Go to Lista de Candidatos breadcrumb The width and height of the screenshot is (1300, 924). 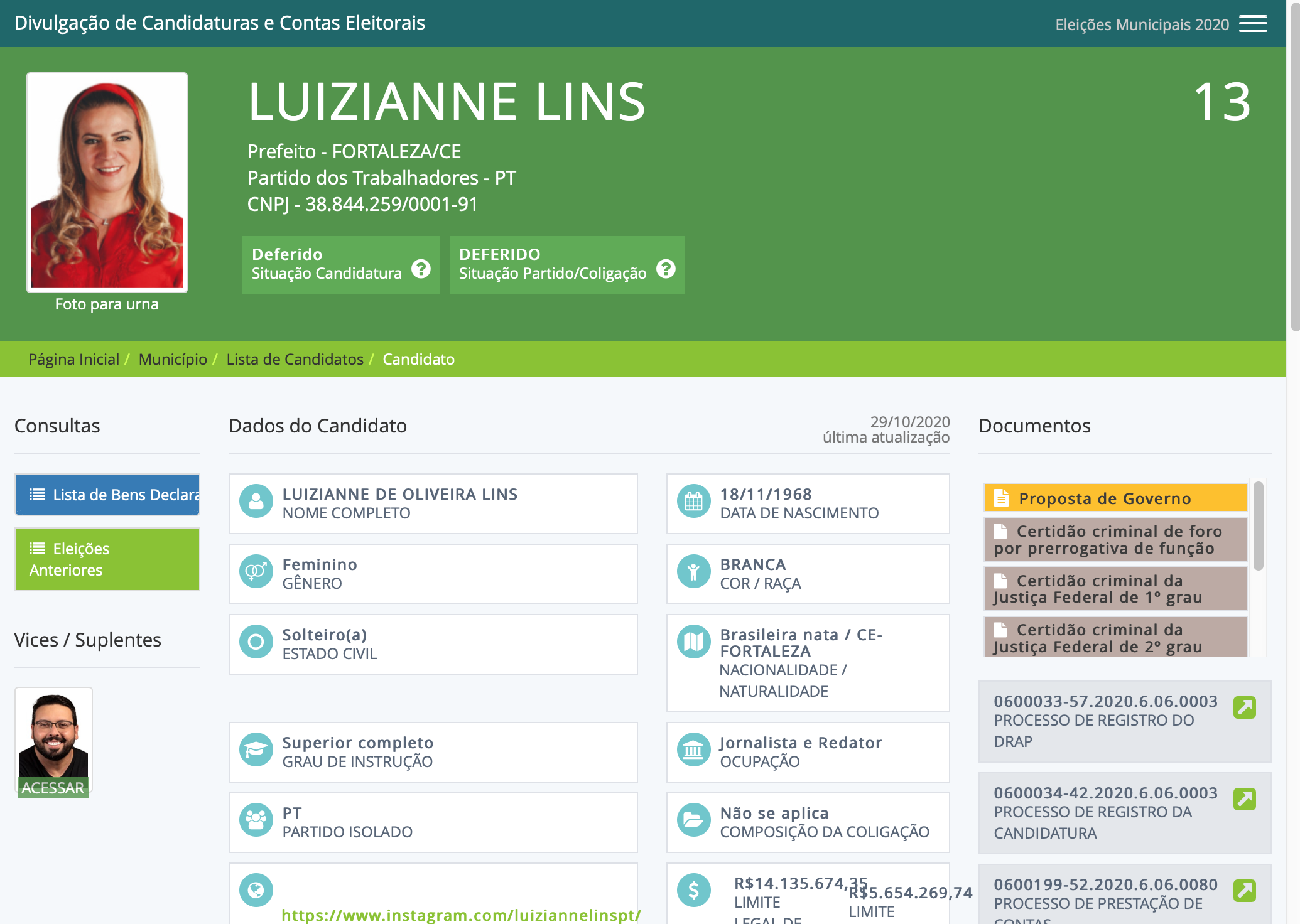pyautogui.click(x=295, y=359)
